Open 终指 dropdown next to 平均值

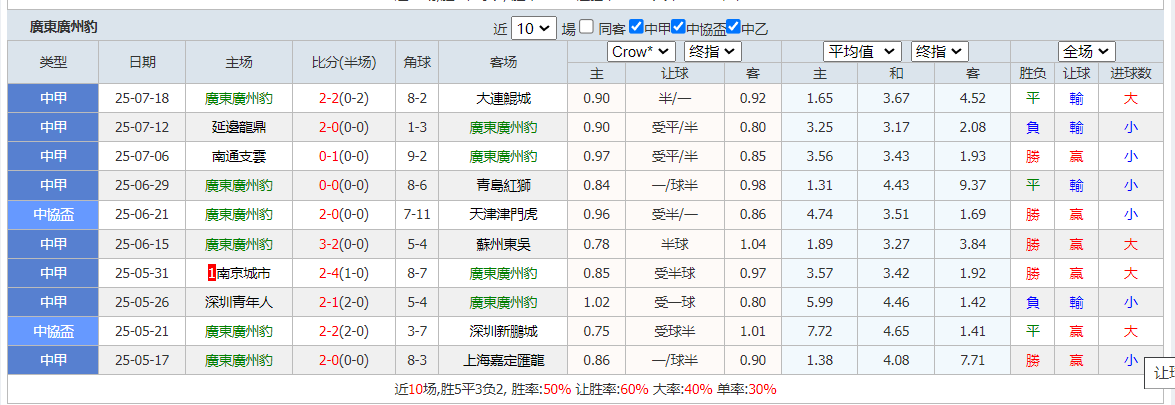(x=940, y=51)
